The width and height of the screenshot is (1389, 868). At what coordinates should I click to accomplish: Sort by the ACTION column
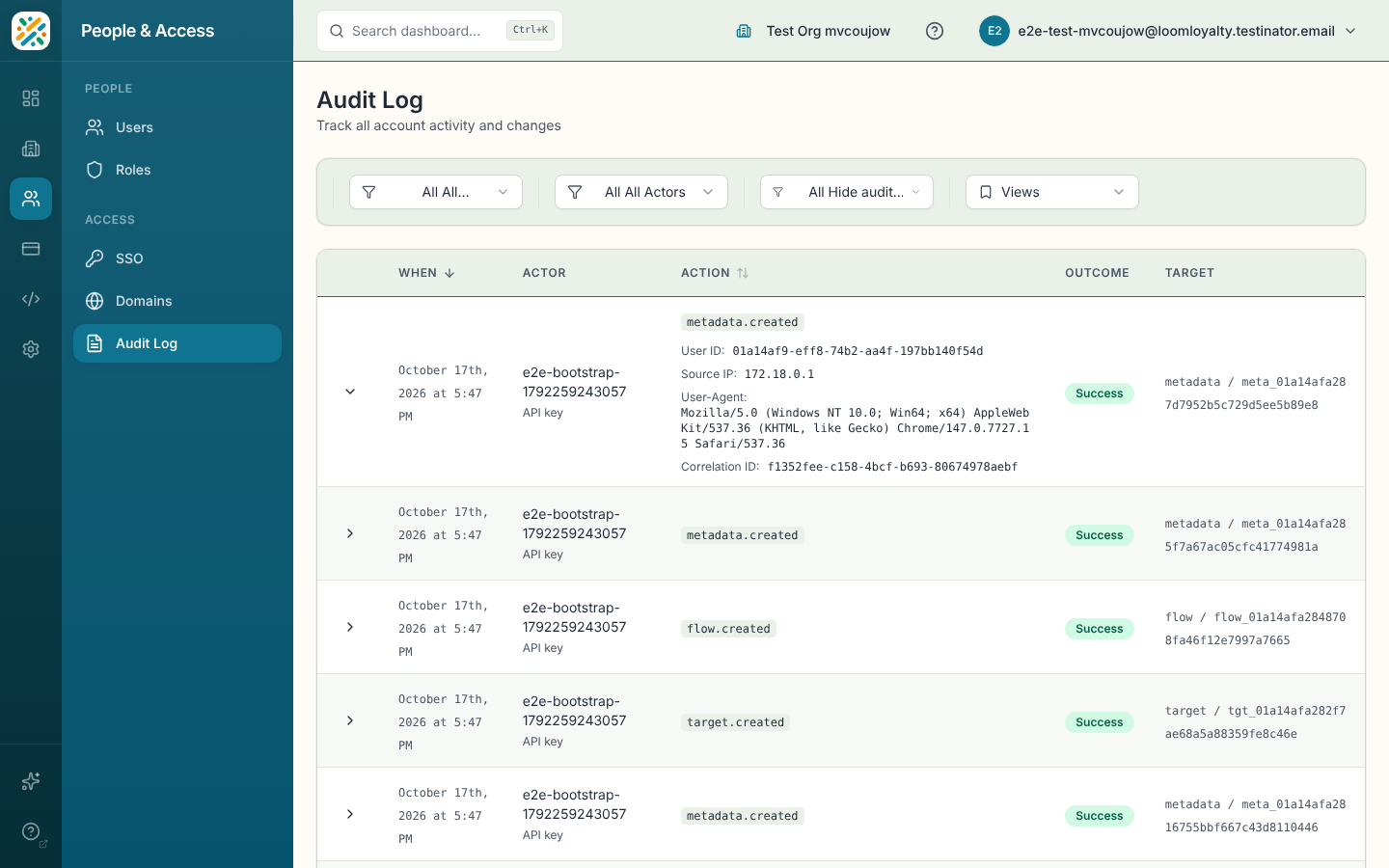tap(715, 273)
